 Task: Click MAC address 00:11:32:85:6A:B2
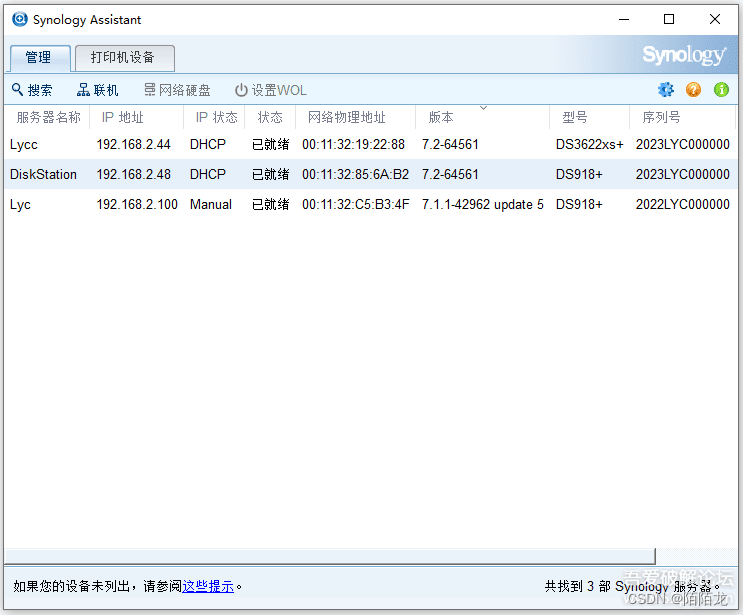pos(355,174)
